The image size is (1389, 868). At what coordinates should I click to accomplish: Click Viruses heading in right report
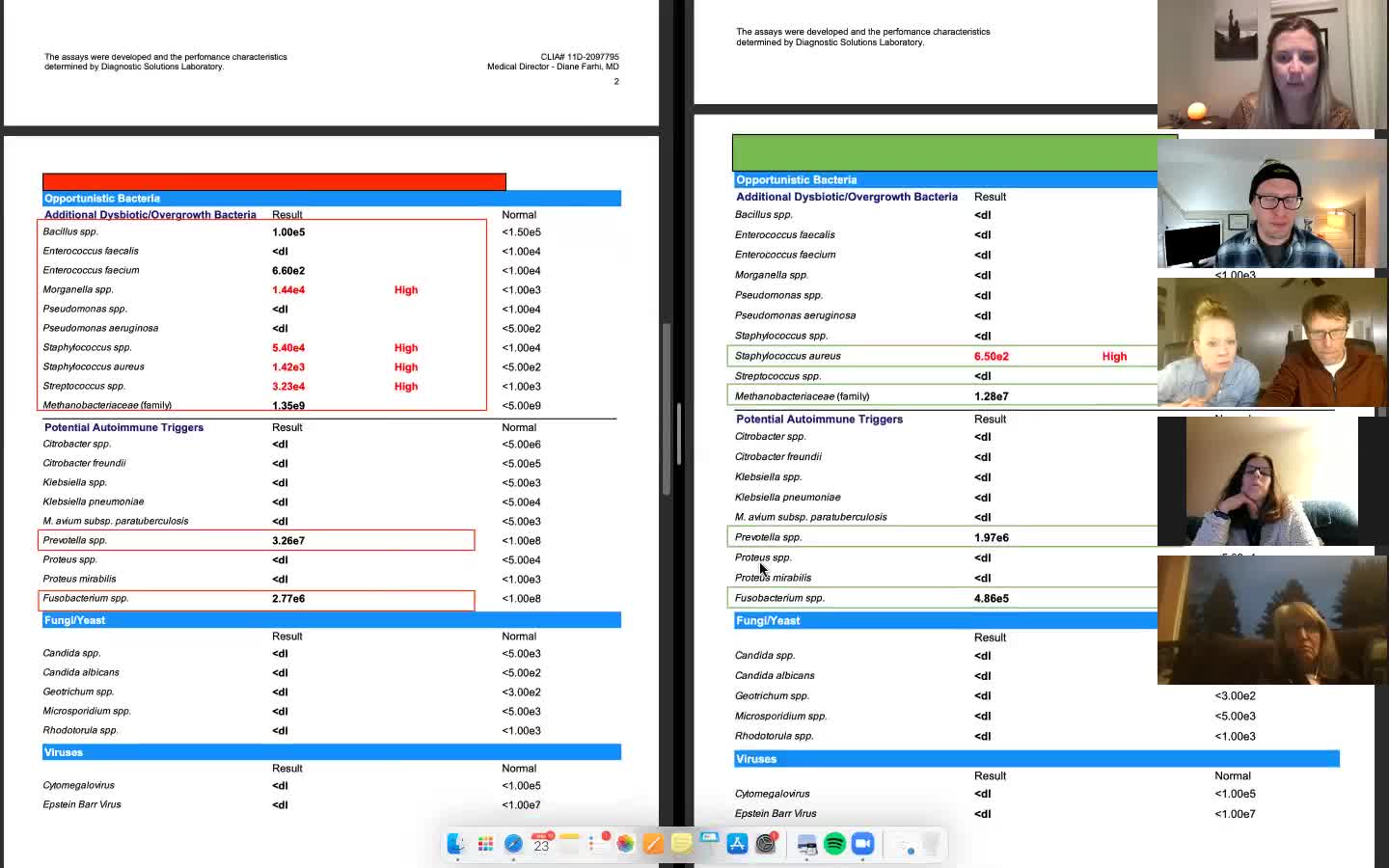tap(756, 759)
